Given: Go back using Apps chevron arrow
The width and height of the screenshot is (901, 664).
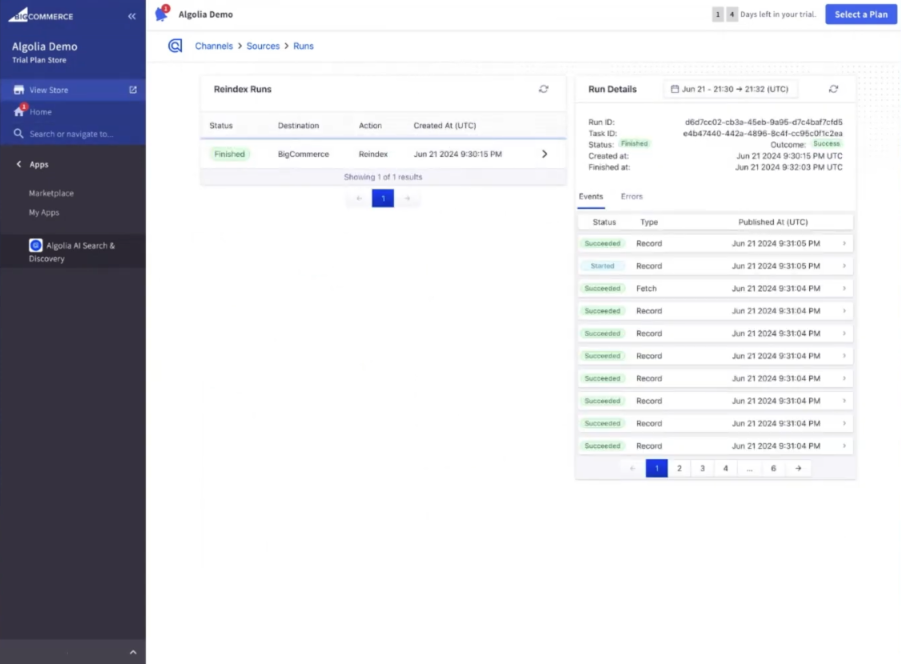Looking at the screenshot, I should [x=19, y=164].
